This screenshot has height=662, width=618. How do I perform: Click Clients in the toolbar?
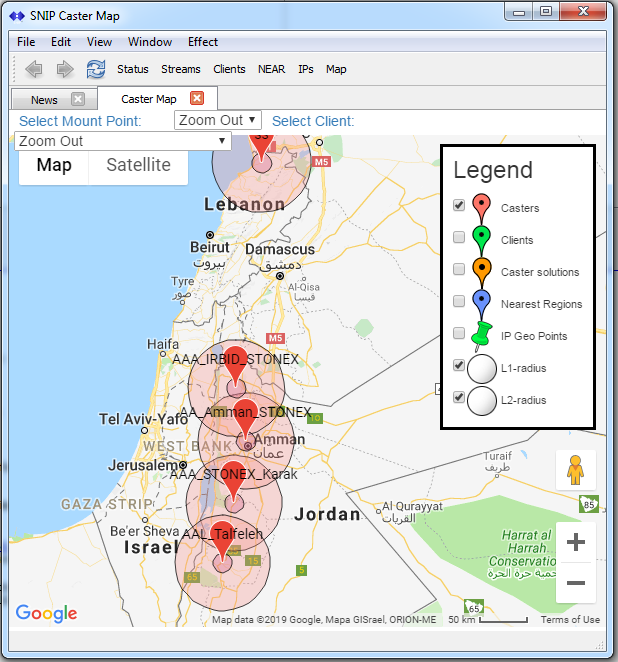pyautogui.click(x=229, y=69)
